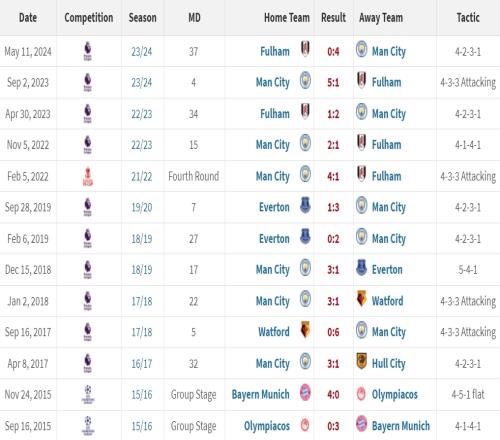Open the 4:1 result in Fourth Round row
Screen dimensions: 500x440
(x=333, y=176)
